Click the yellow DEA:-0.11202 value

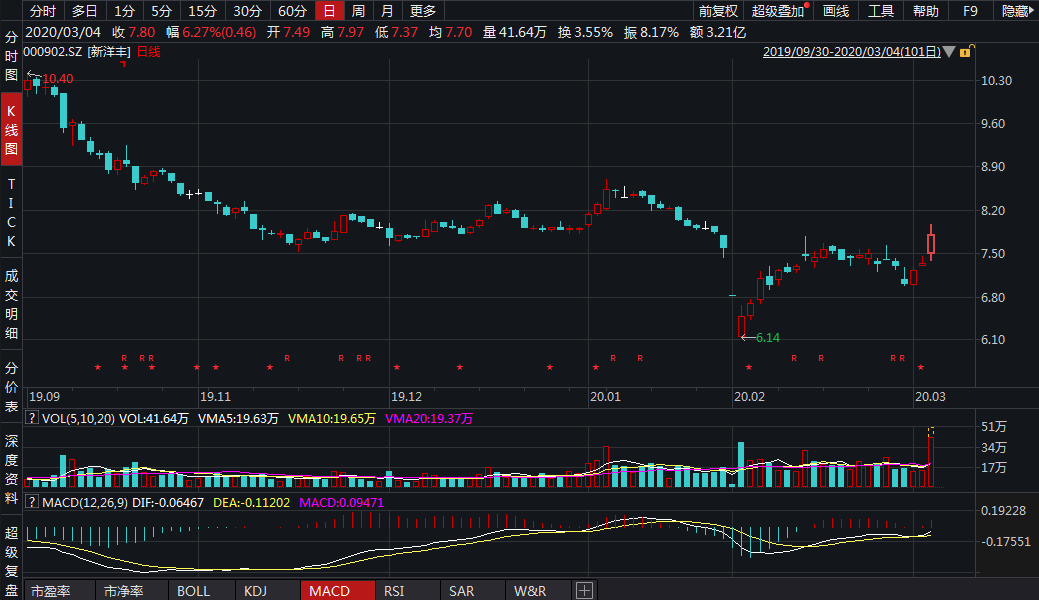(252, 503)
